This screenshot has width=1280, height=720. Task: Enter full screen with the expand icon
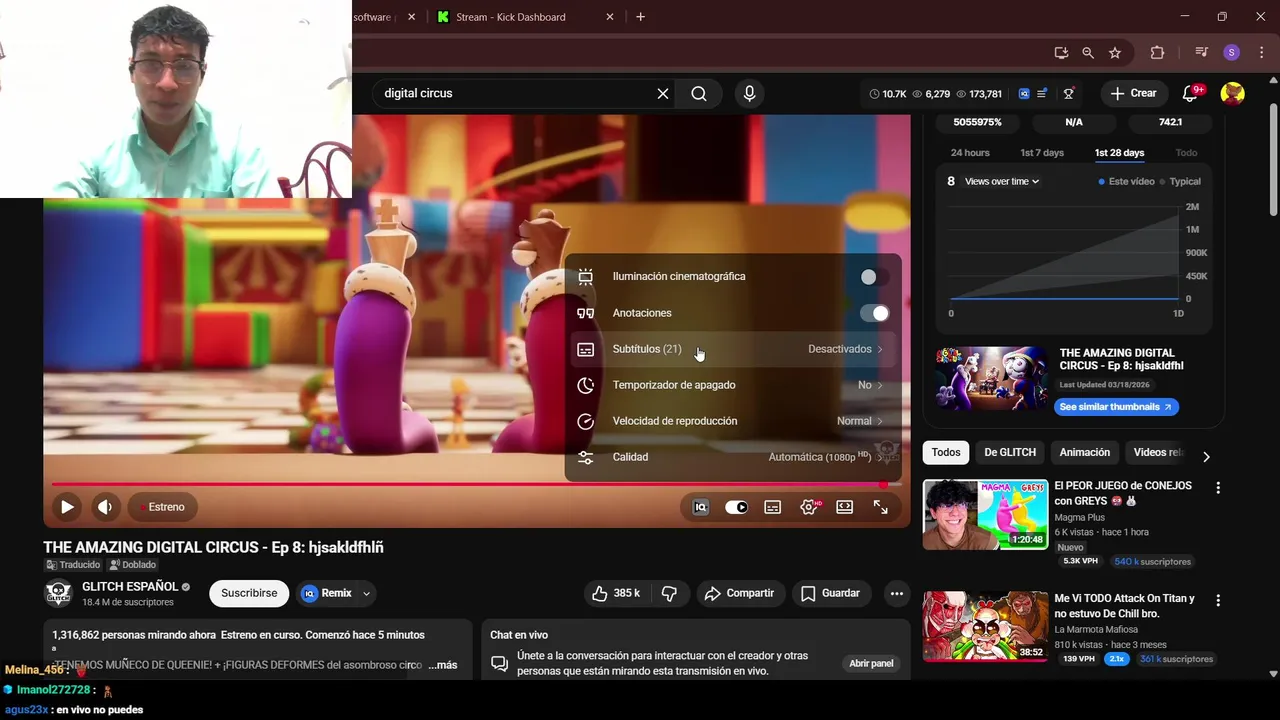(x=881, y=507)
